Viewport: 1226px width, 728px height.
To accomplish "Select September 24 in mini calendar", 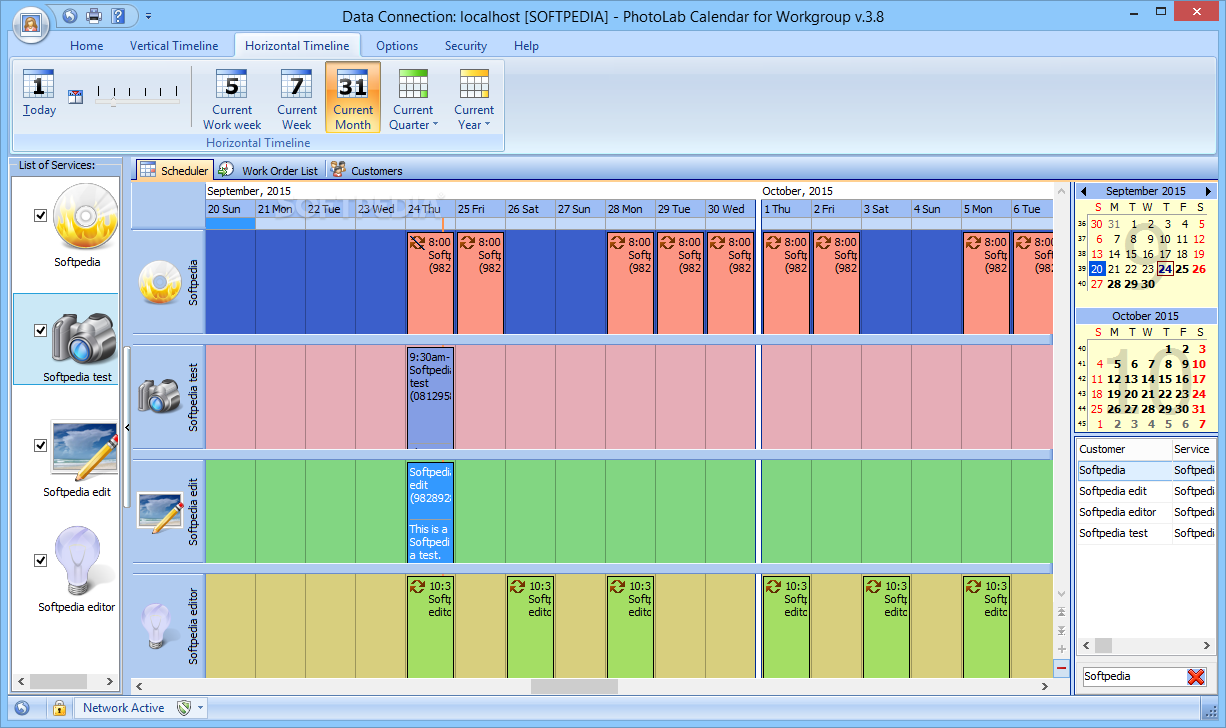I will pos(1164,268).
